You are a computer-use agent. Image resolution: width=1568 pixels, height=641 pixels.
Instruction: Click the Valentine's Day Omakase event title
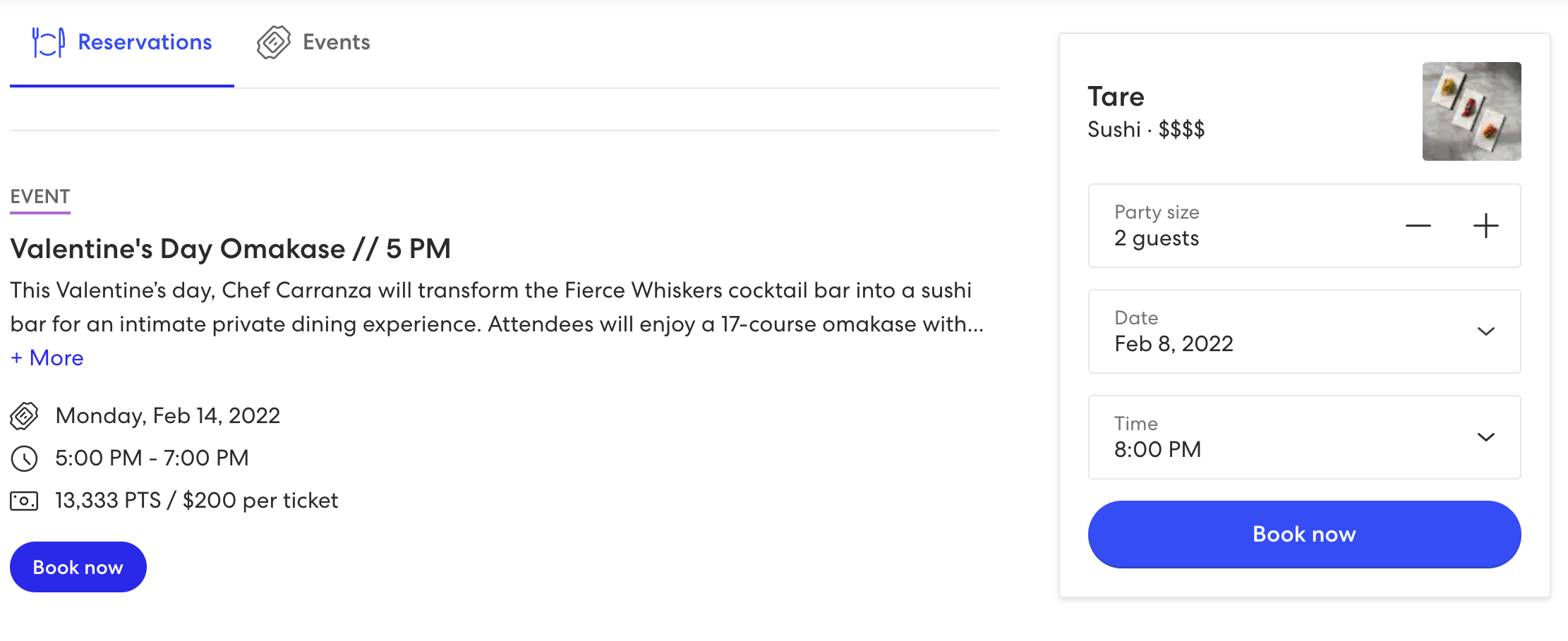click(x=230, y=249)
